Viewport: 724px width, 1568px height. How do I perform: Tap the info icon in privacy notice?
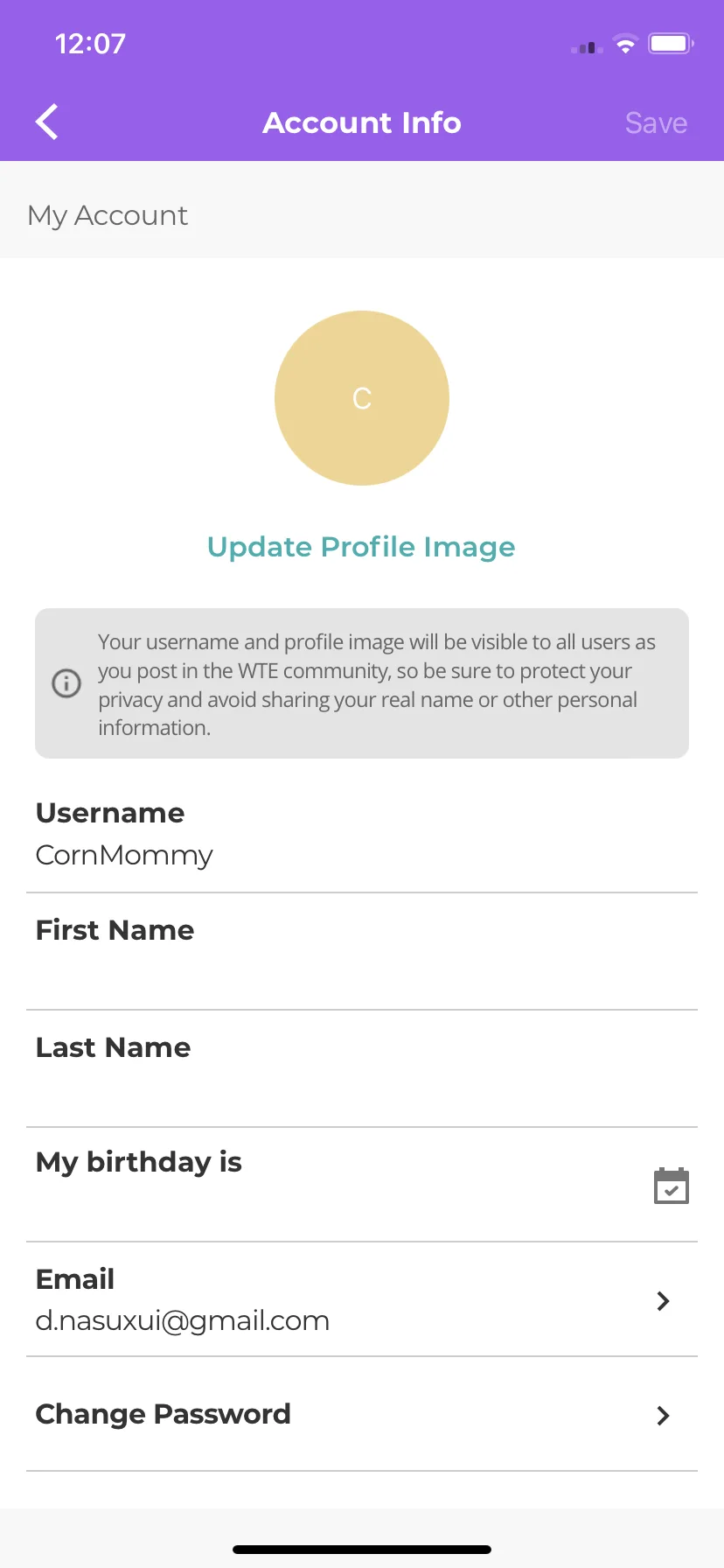(x=66, y=682)
